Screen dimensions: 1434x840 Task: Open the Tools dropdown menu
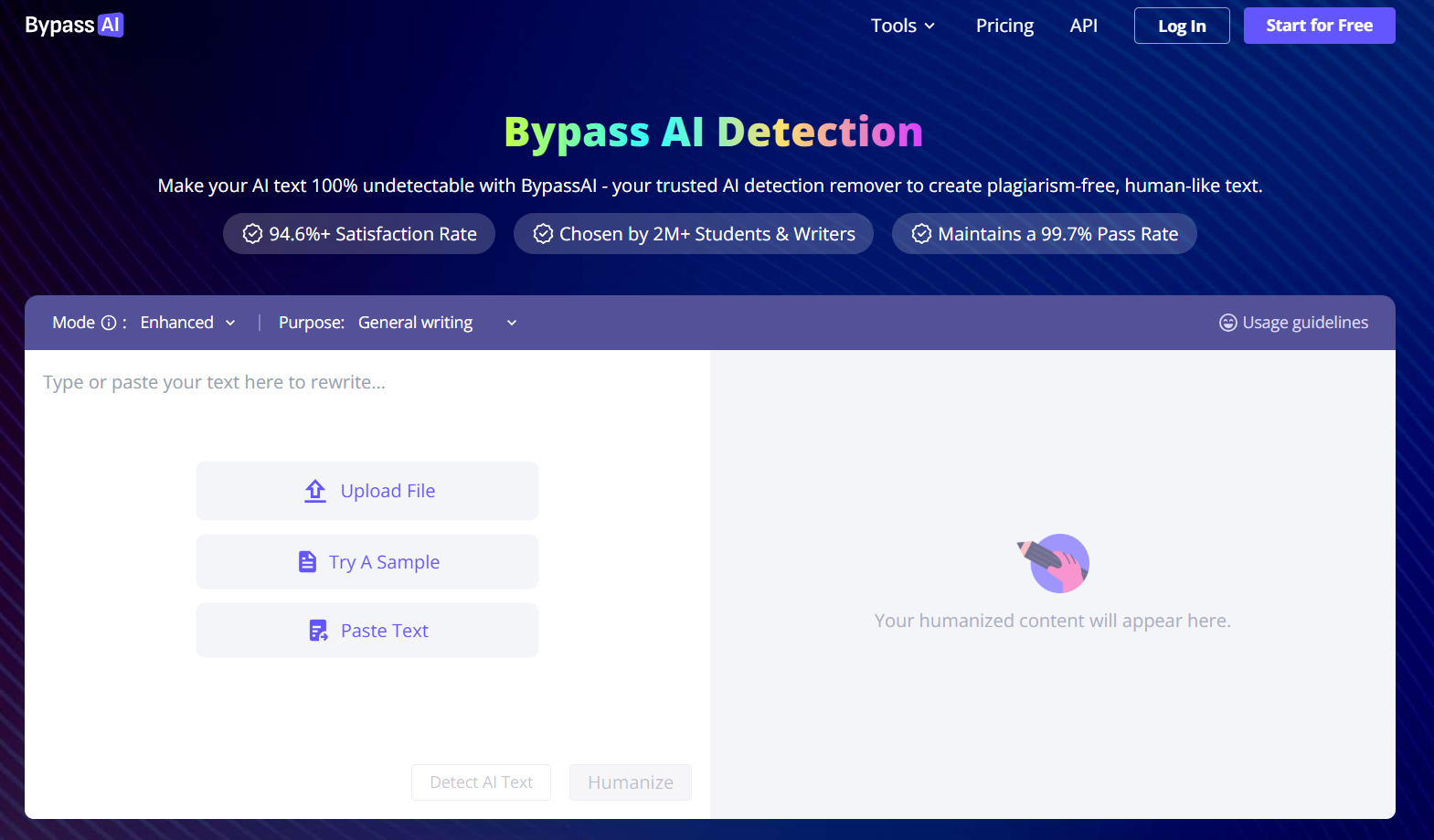click(903, 26)
